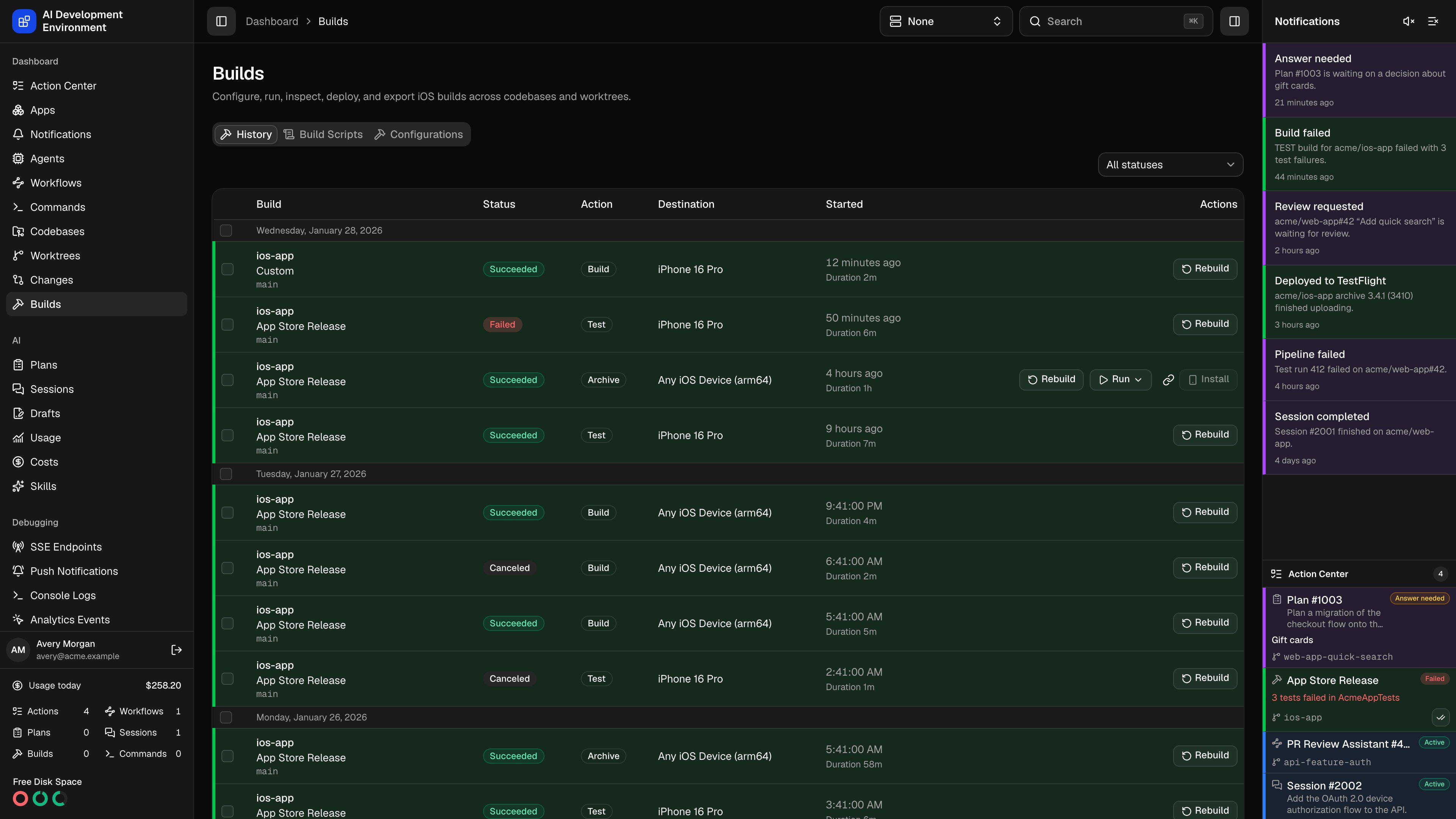
Task: Copy link icon for the Archive build row
Action: (x=1168, y=380)
